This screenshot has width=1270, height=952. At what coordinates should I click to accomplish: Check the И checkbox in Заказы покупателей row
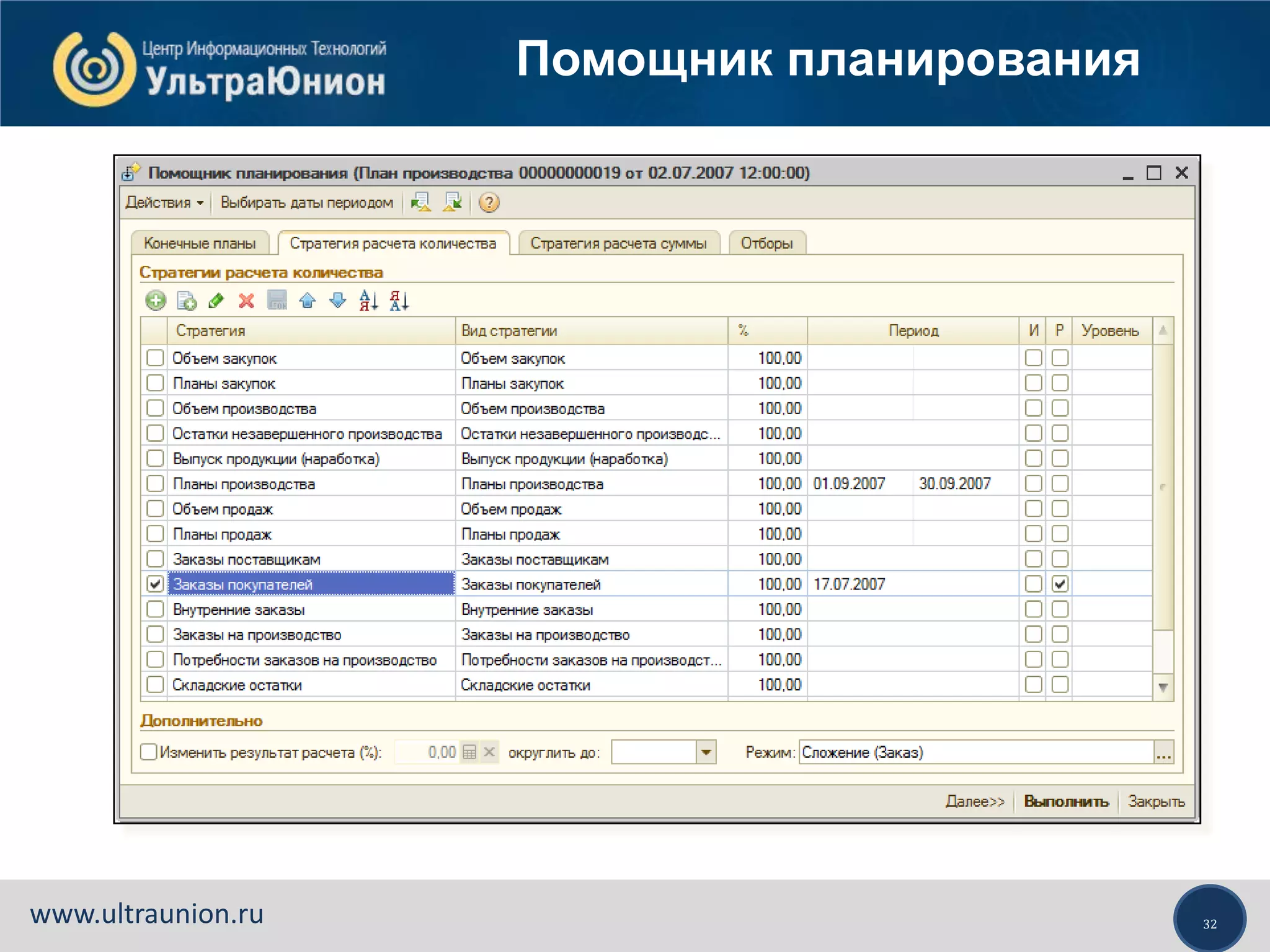pos(1034,584)
